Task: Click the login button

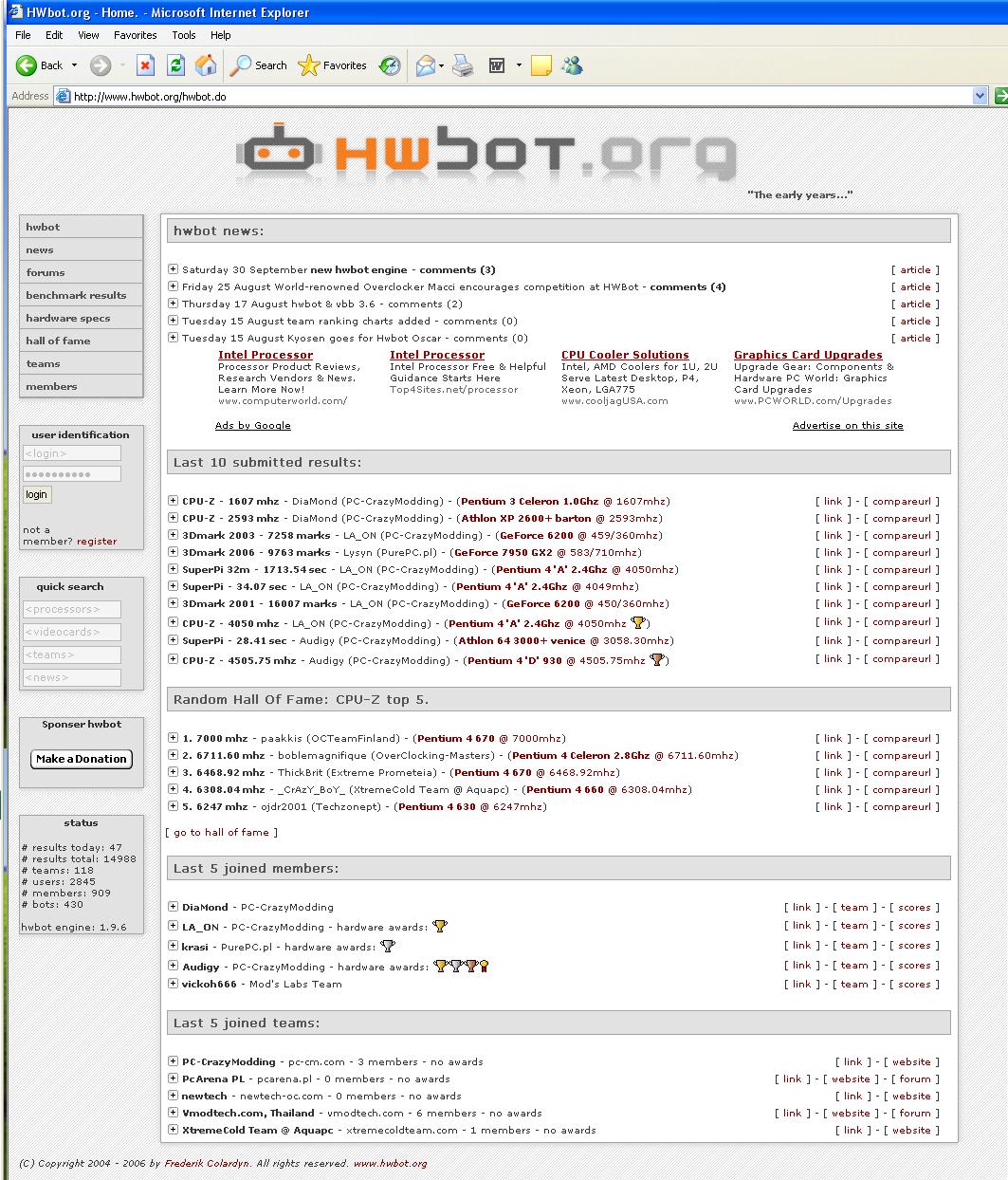Action: pyautogui.click(x=37, y=494)
